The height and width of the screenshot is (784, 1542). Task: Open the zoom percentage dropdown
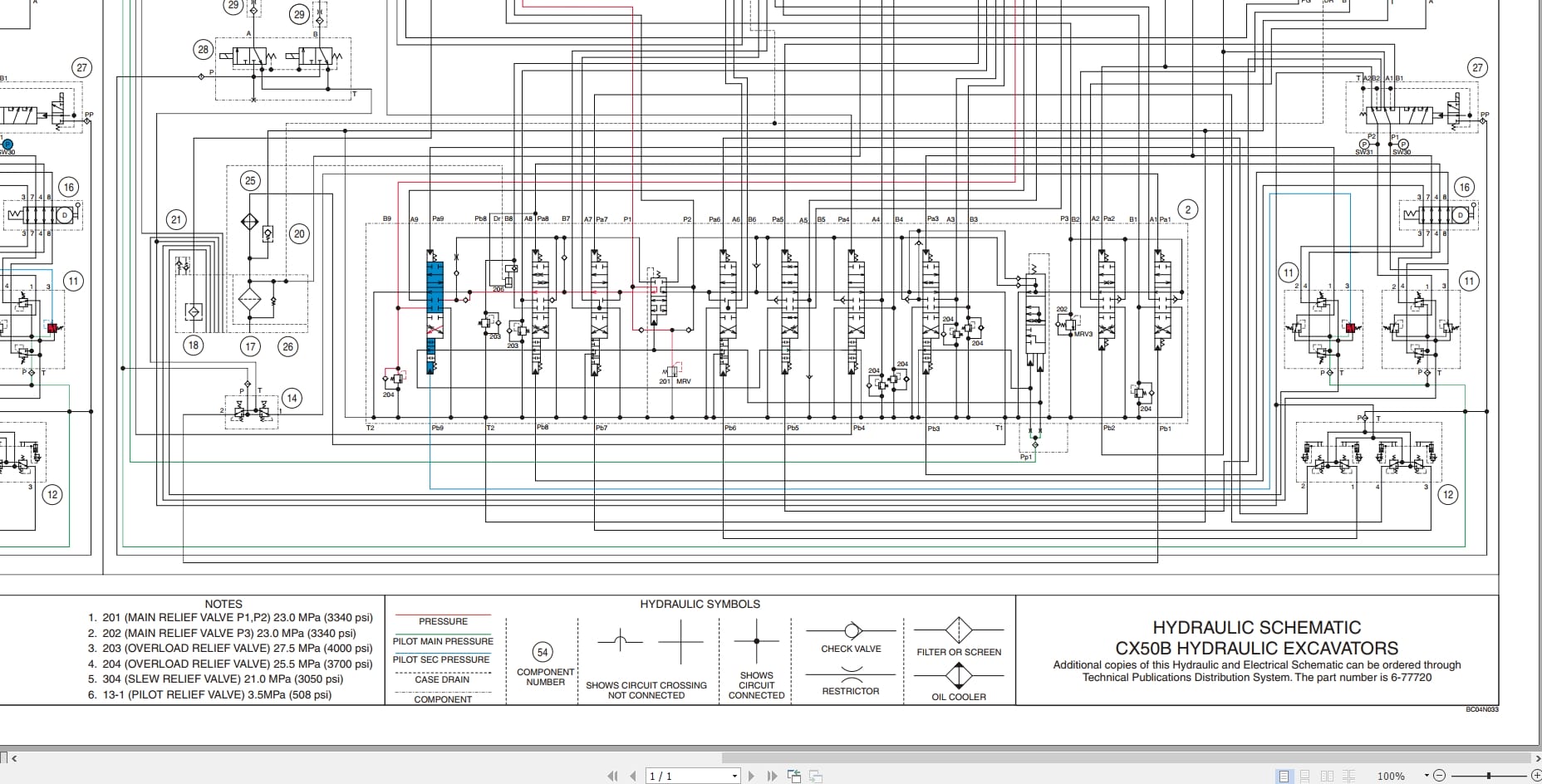(1427, 775)
